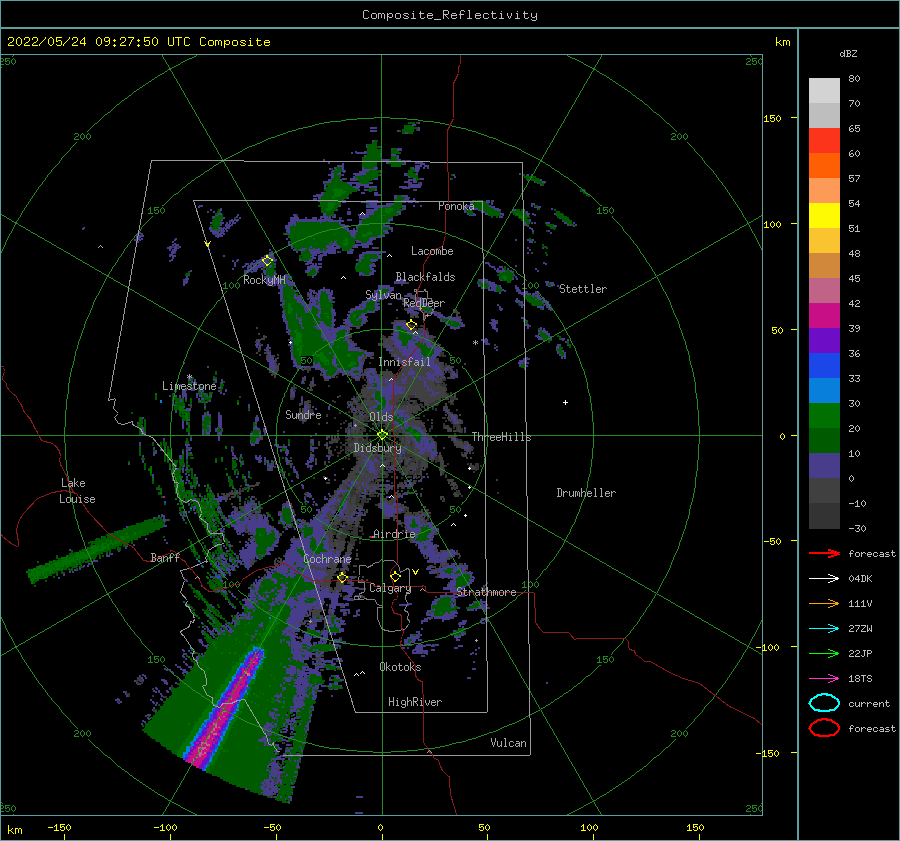Viewport: 900px width, 841px height.
Task: Select the 39 dBZ magenta color swatch
Action: [824, 315]
